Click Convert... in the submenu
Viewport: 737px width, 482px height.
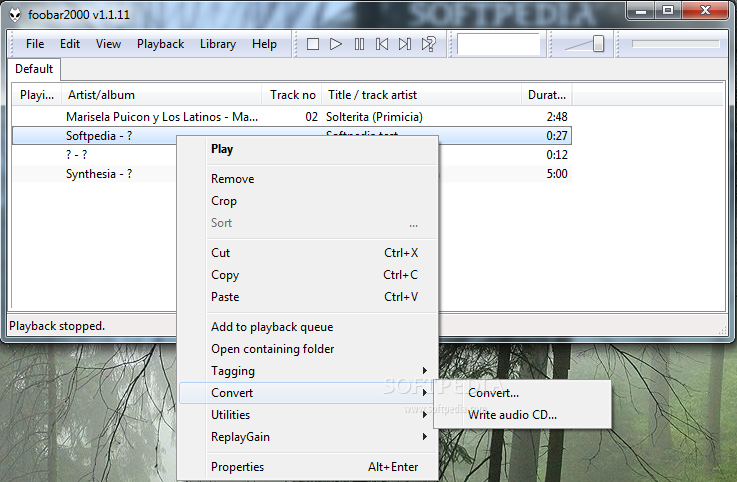click(523, 393)
